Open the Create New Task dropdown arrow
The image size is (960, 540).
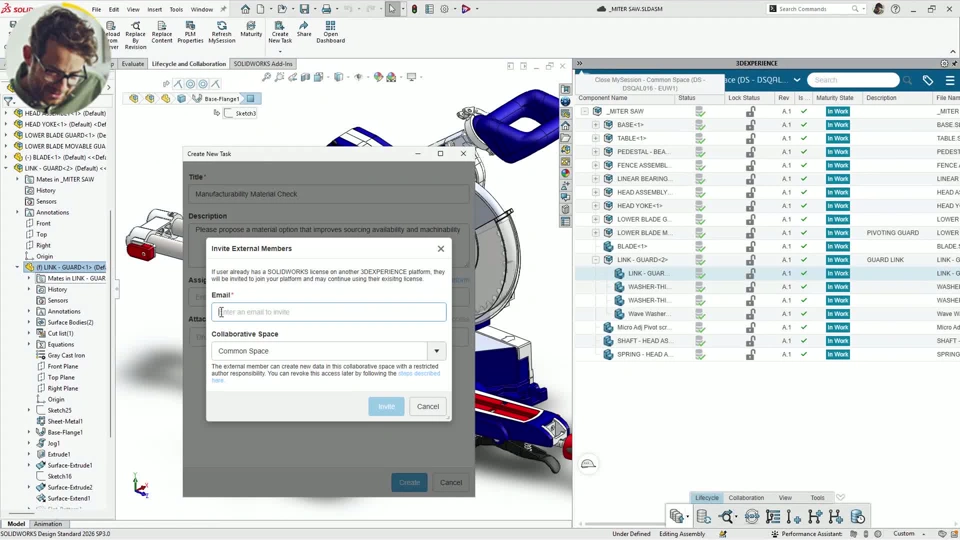pyautogui.click(x=280, y=51)
